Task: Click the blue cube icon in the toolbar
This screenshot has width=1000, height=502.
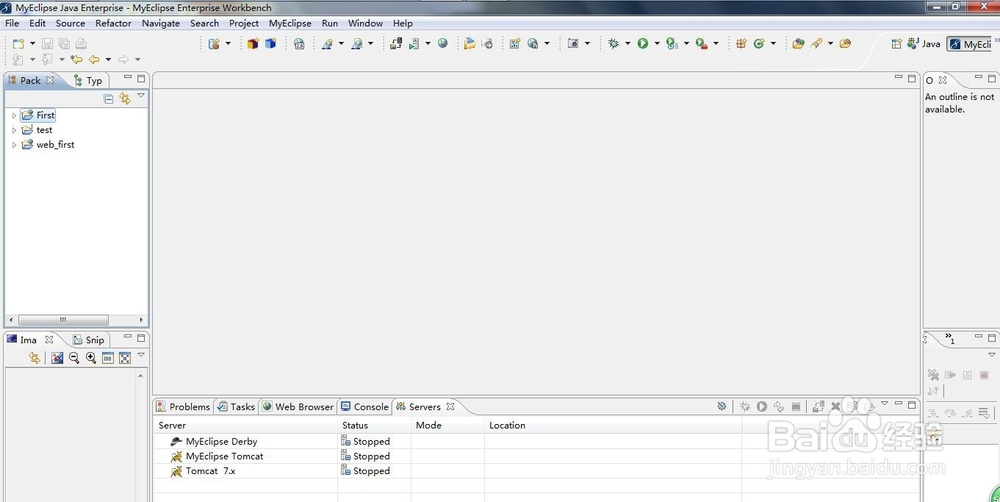Action: (x=270, y=43)
